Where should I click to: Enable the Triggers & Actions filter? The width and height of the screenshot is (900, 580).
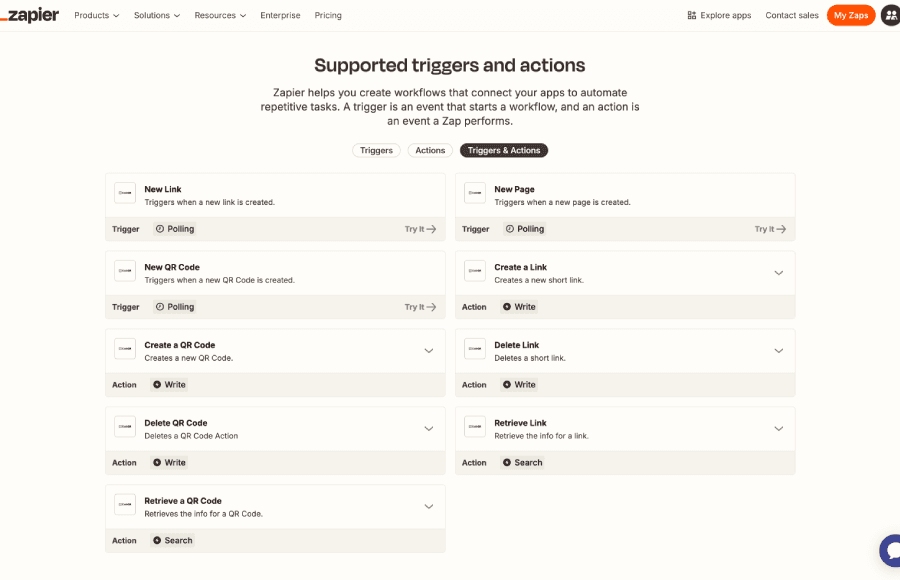point(503,150)
